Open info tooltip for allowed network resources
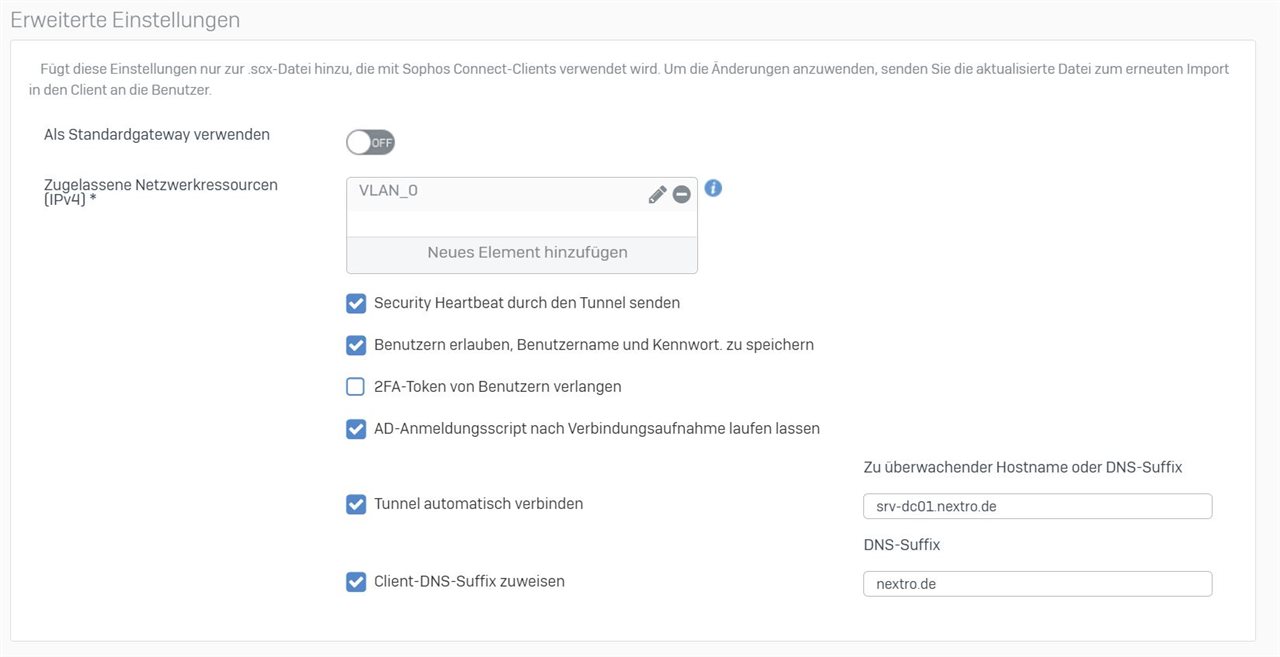Screen dimensions: 1280x657 [x=713, y=188]
